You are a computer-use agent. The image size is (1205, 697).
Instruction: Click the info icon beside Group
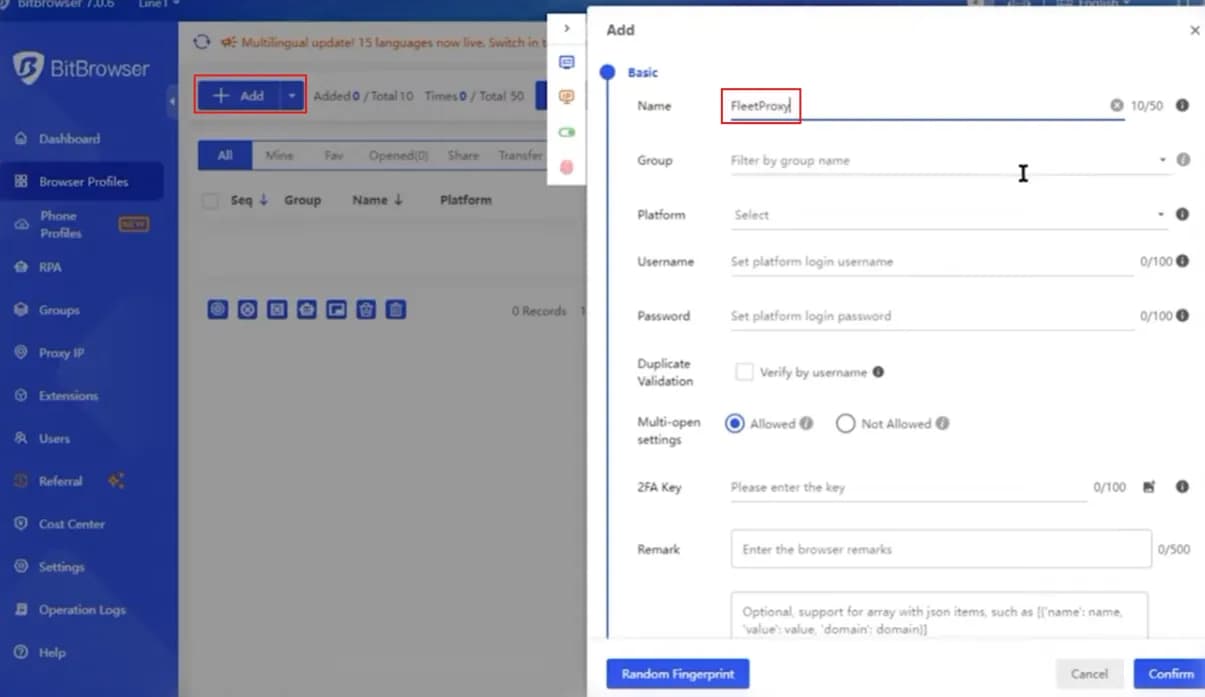click(1183, 159)
